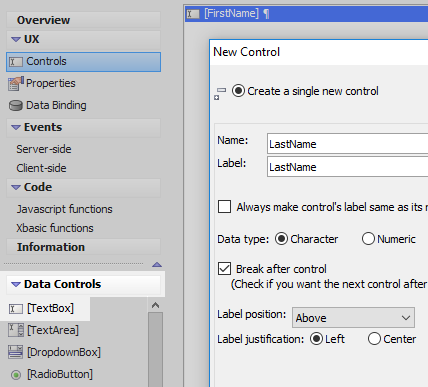
Task: Open the Information section
Action: (83, 247)
